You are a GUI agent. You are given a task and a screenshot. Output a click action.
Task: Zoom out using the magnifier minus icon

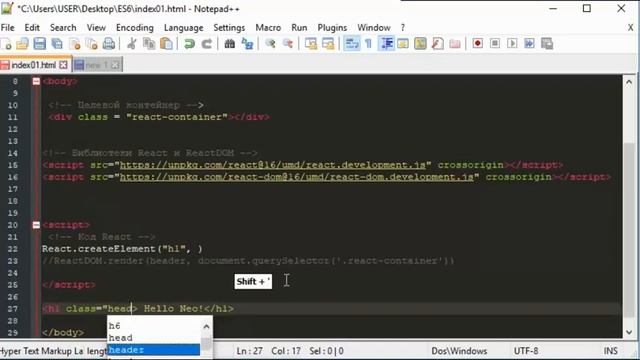(x=287, y=44)
